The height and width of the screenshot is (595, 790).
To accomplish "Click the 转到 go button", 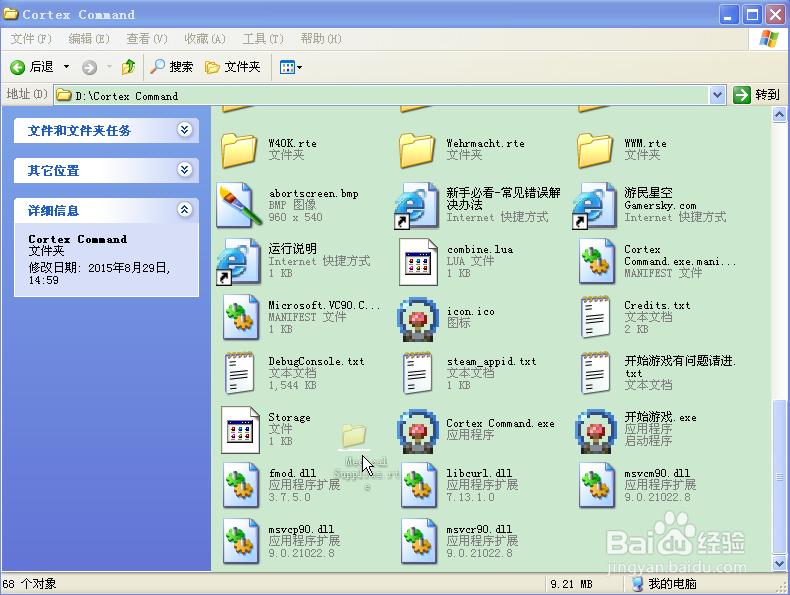I will tap(756, 95).
